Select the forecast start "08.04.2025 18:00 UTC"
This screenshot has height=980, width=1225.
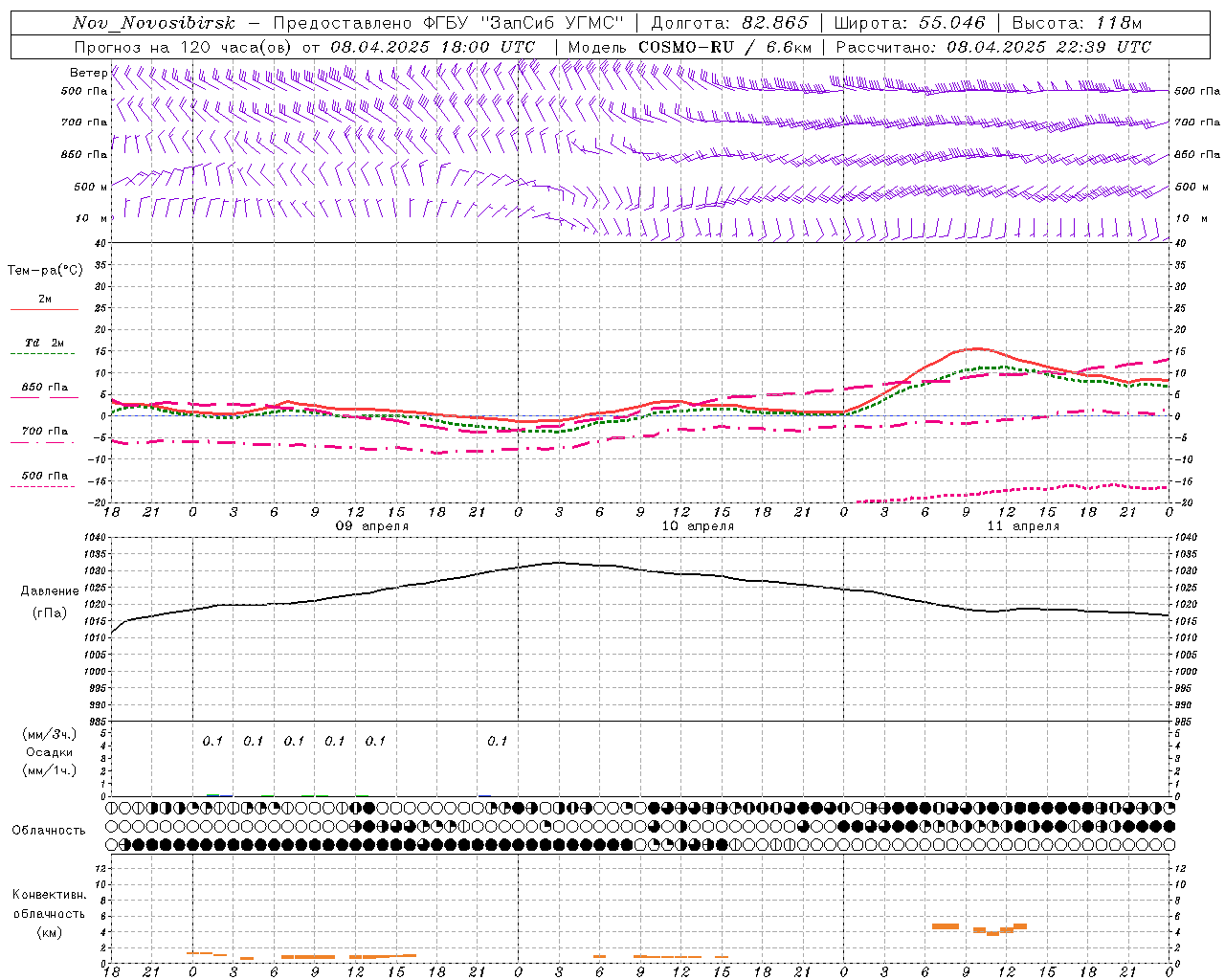(x=433, y=47)
